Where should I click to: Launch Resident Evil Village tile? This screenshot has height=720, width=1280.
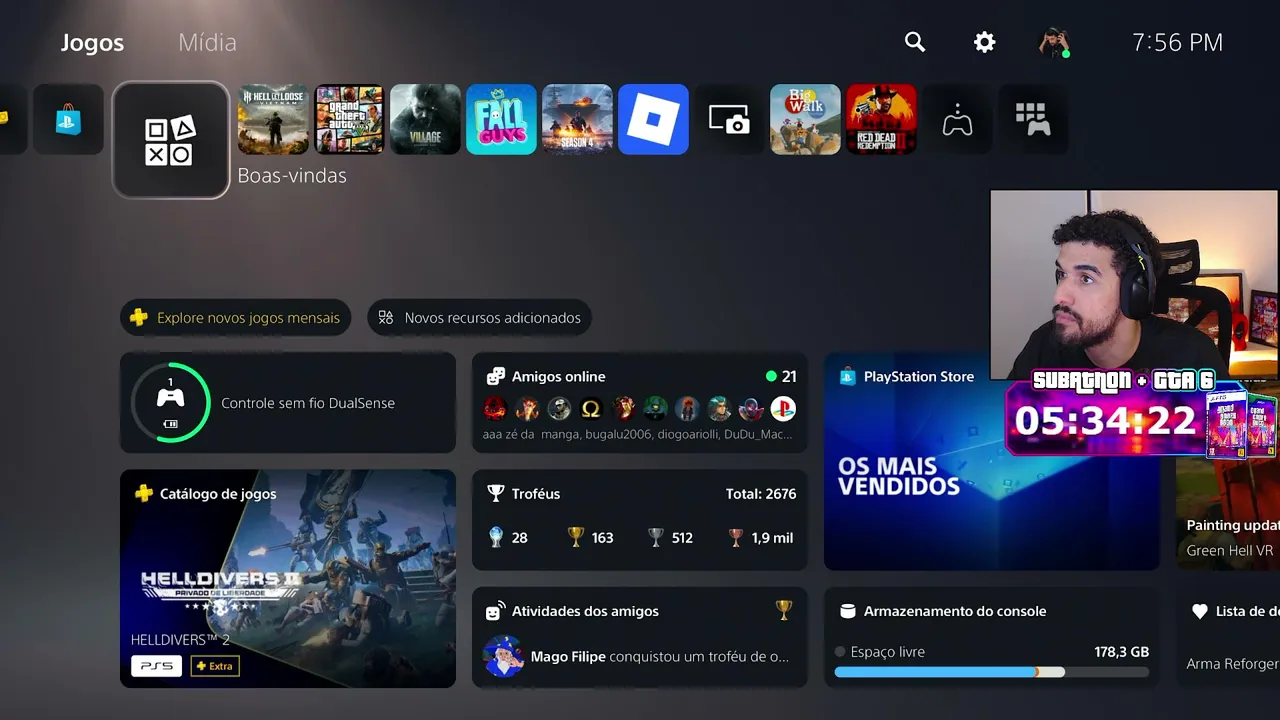tap(425, 119)
